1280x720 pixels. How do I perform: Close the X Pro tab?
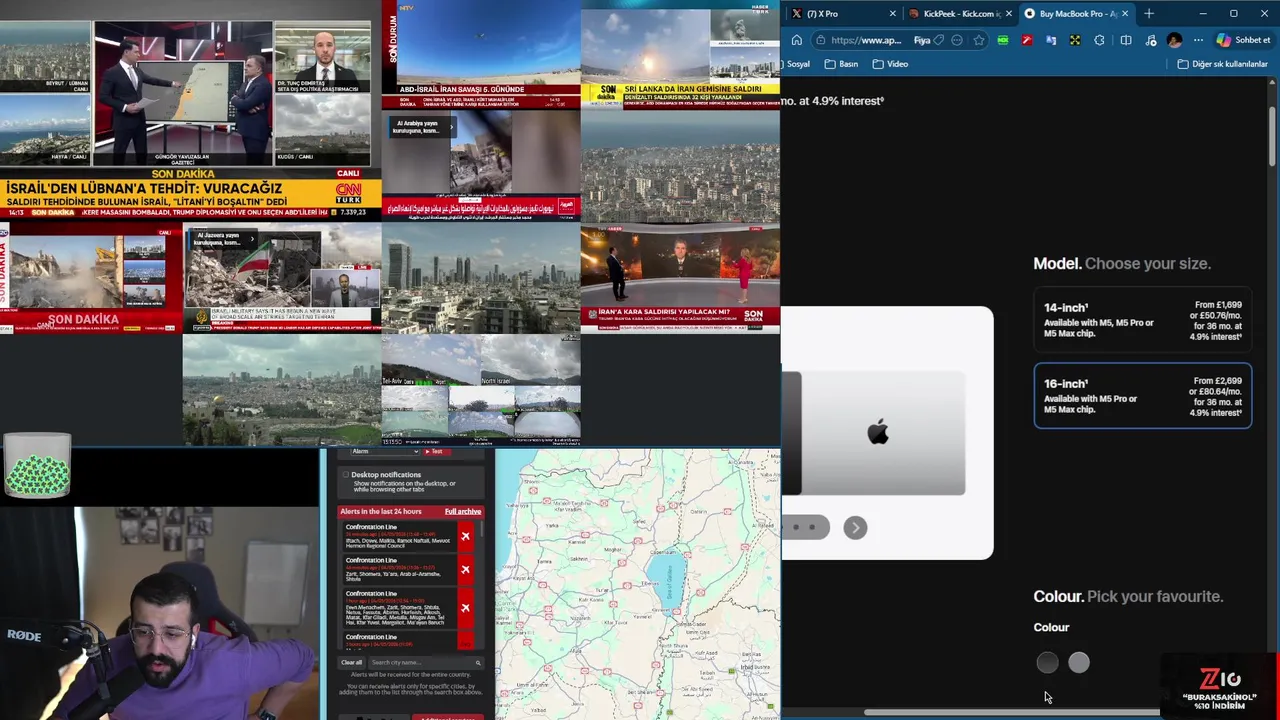(x=893, y=14)
